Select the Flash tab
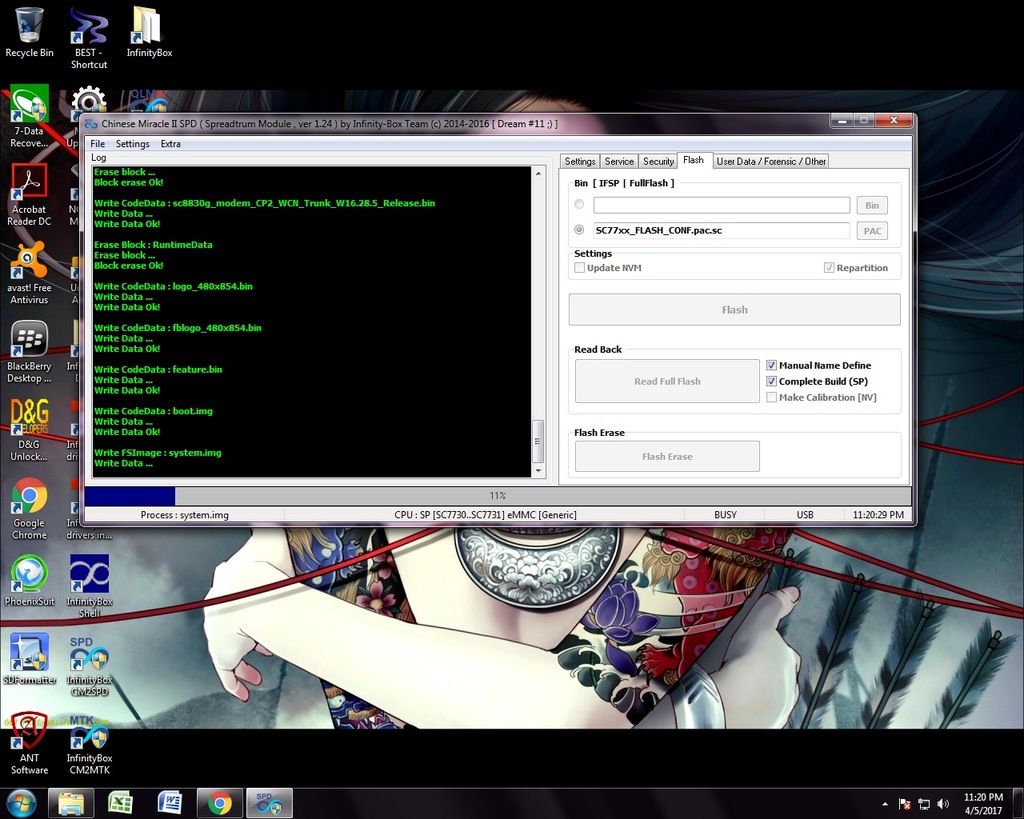Viewport: 1024px width, 819px height. tap(693, 160)
